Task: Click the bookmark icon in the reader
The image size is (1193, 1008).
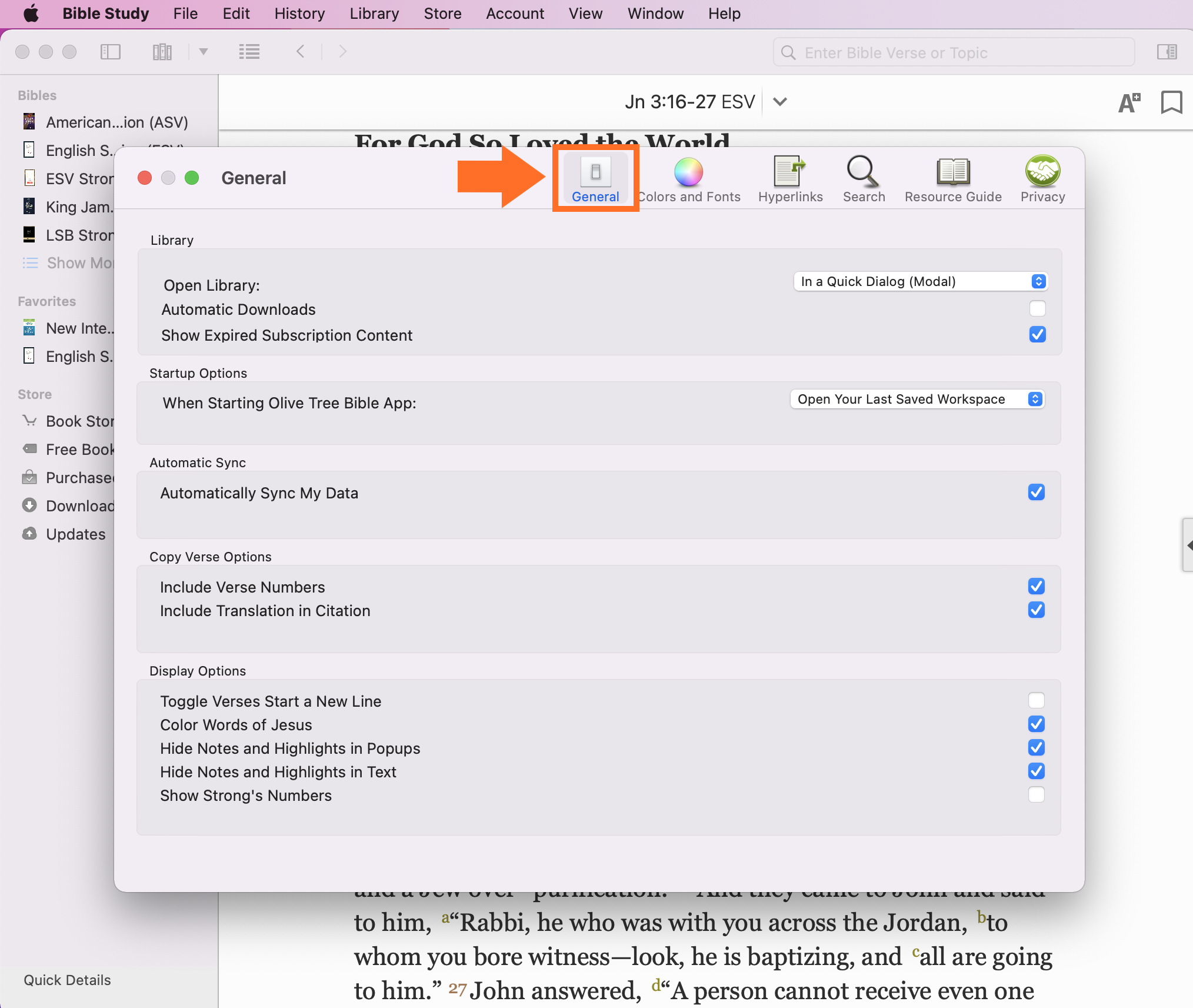Action: pos(1171,102)
